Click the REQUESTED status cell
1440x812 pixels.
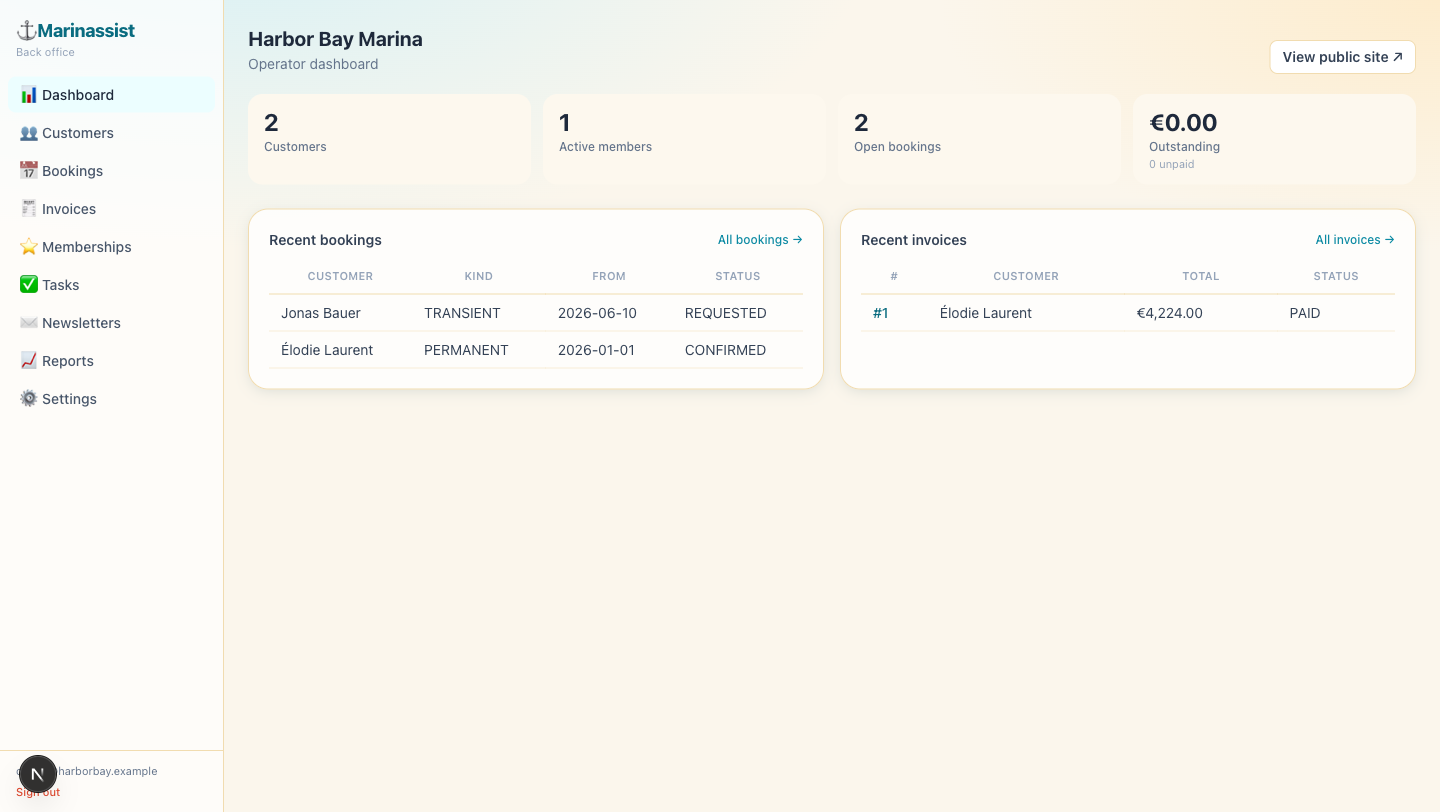click(726, 313)
